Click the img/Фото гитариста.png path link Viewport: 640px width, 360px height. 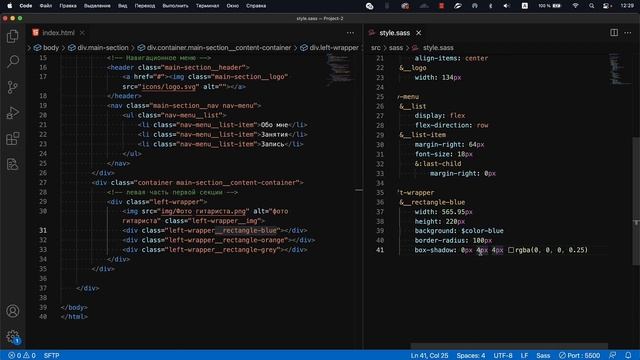point(204,211)
